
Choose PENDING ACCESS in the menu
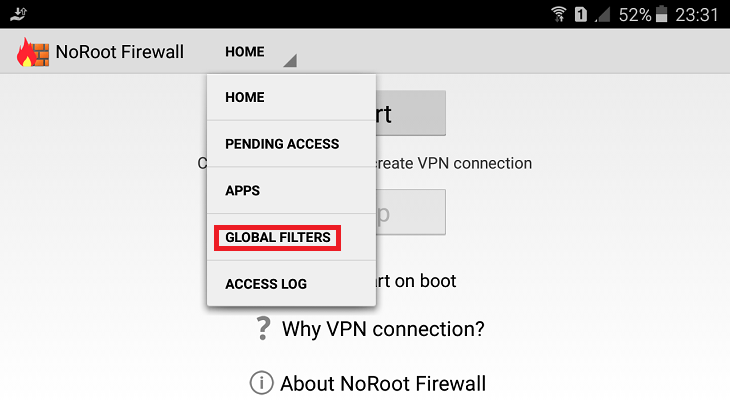pos(291,144)
